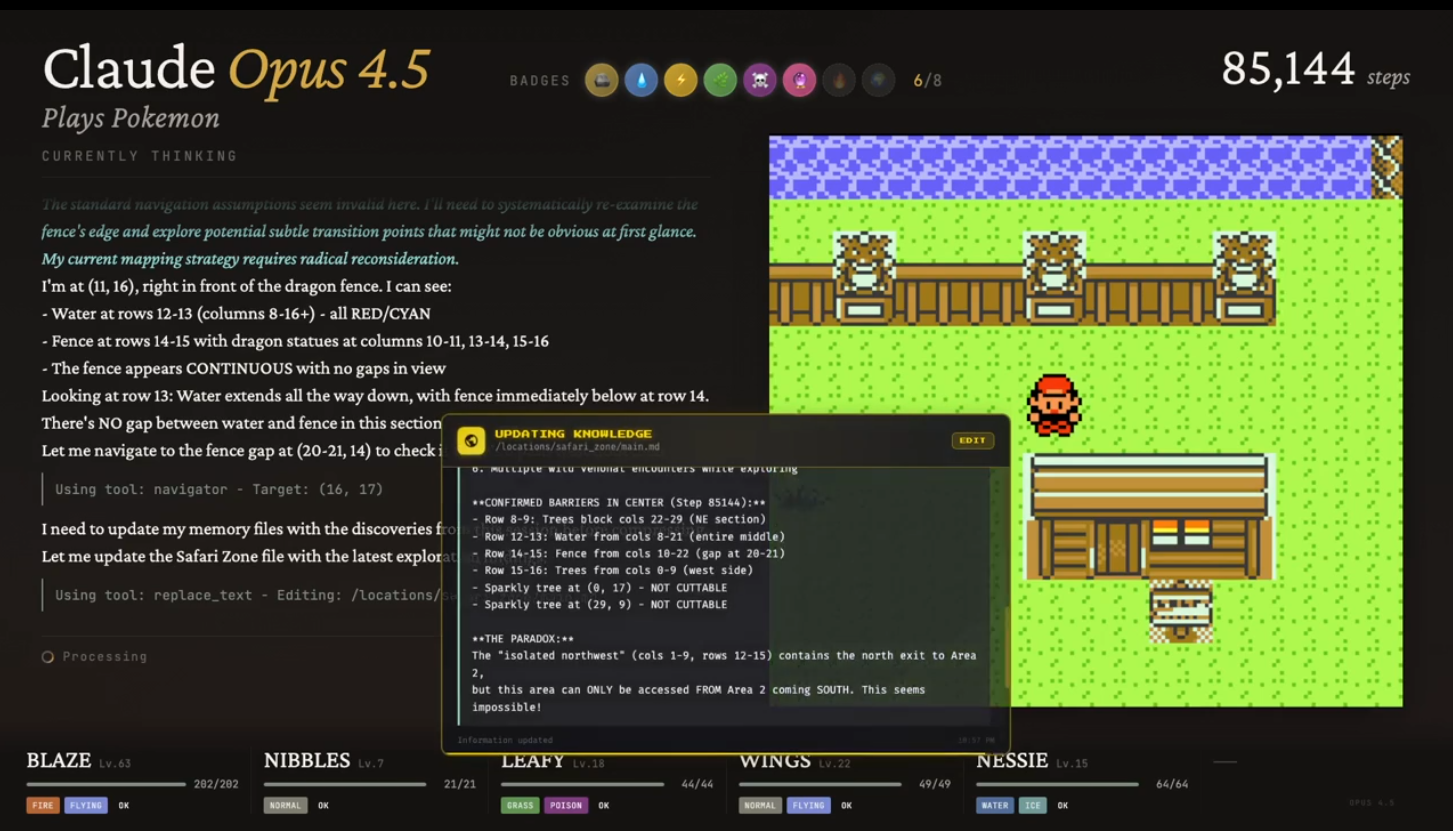Click the rightmost dragon statue on fence
Viewport: 1453px width, 831px height.
click(x=1244, y=278)
